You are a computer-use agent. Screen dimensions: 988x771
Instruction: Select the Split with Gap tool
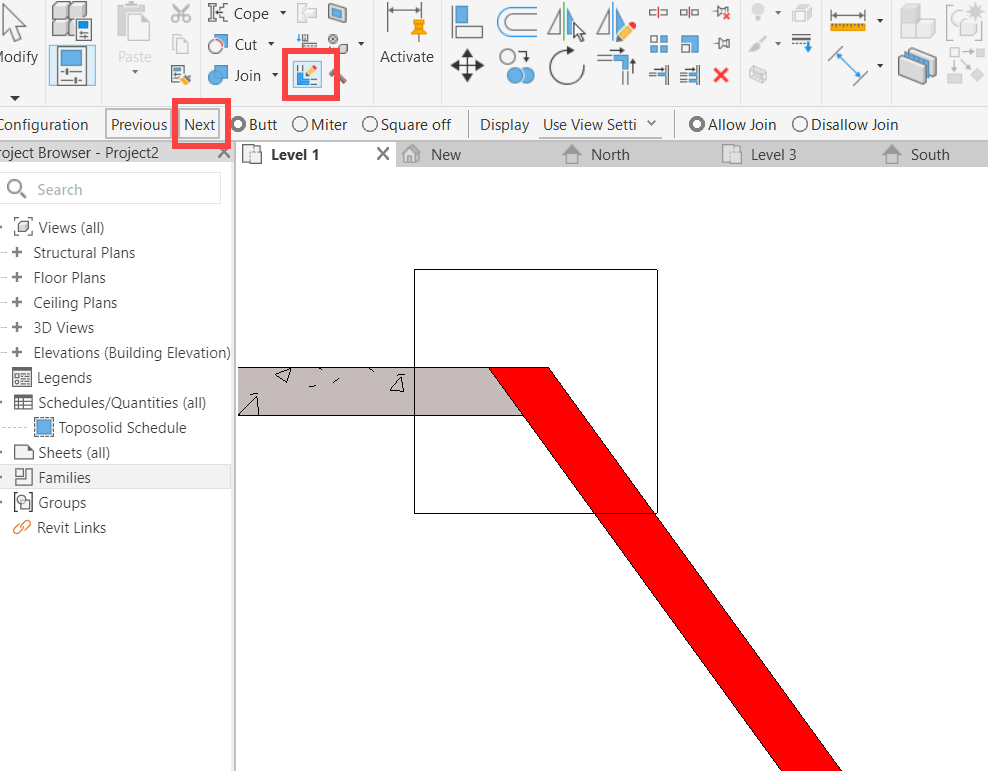[689, 13]
